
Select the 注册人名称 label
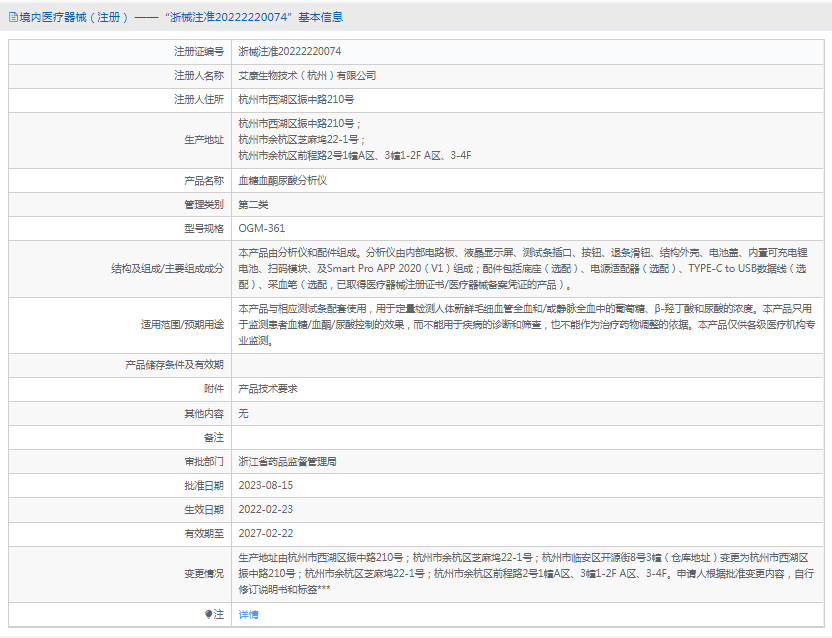pos(199,75)
